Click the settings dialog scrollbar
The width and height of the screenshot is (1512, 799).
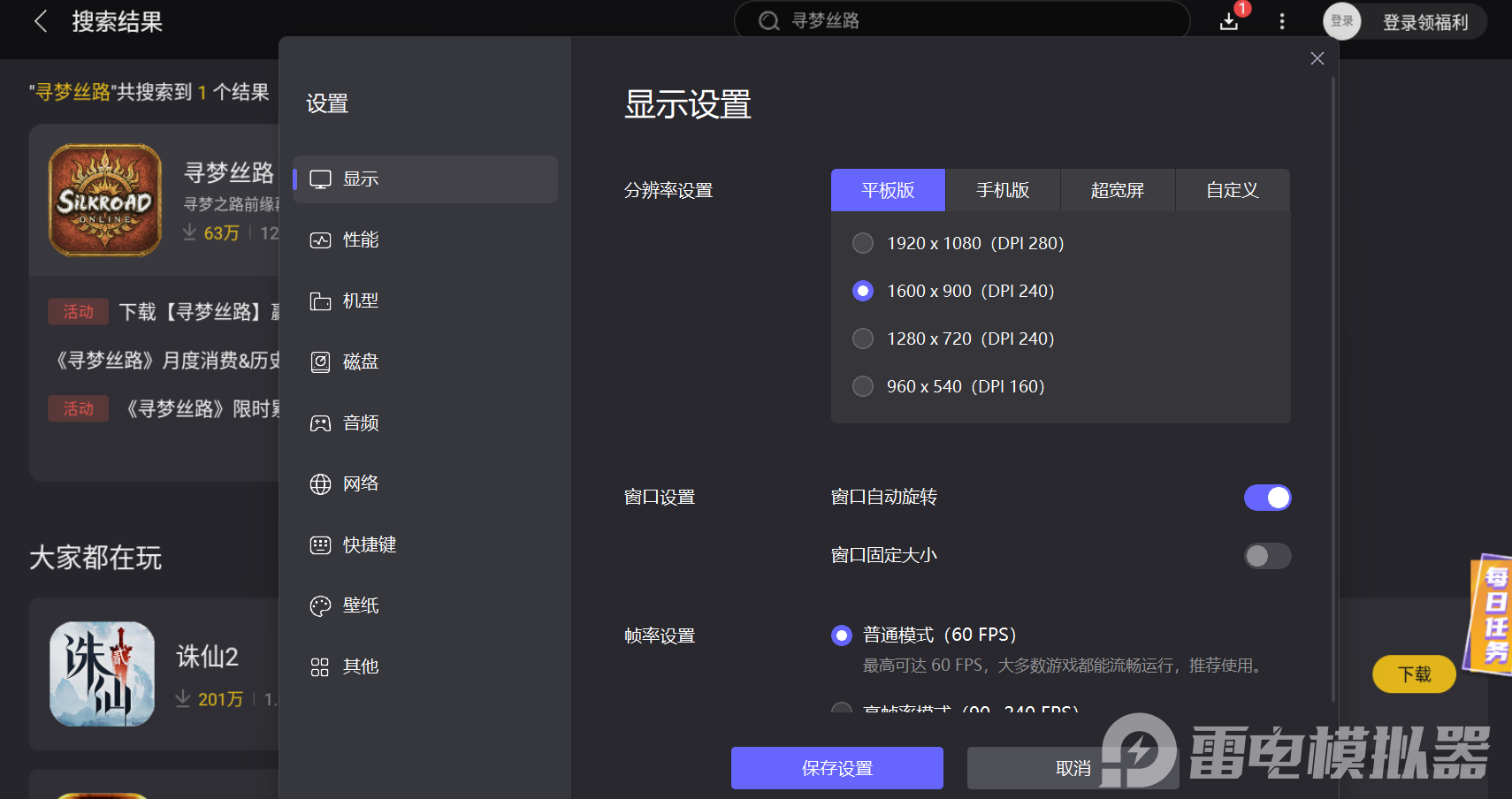pos(1333,389)
